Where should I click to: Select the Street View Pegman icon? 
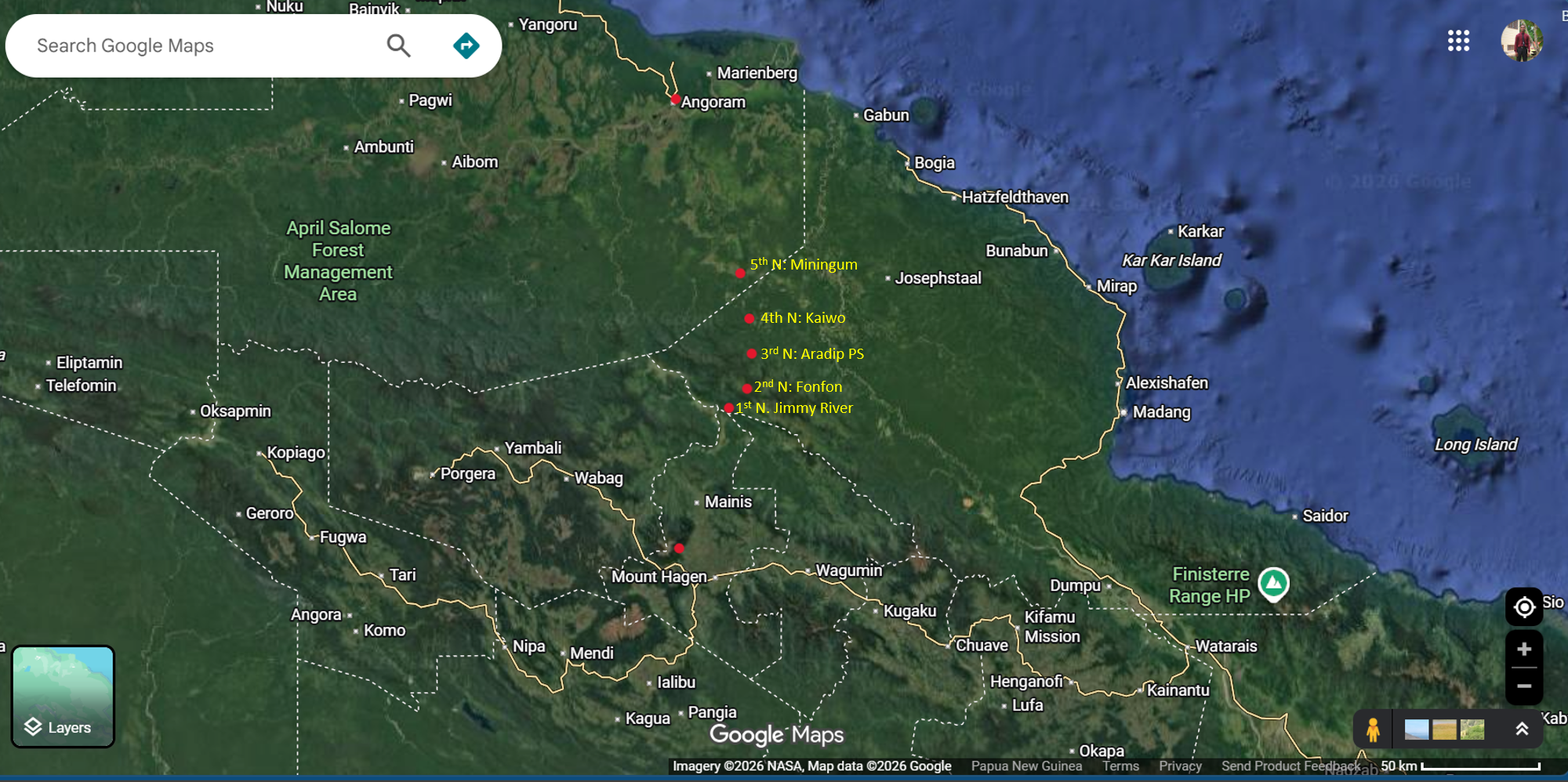[x=1372, y=730]
